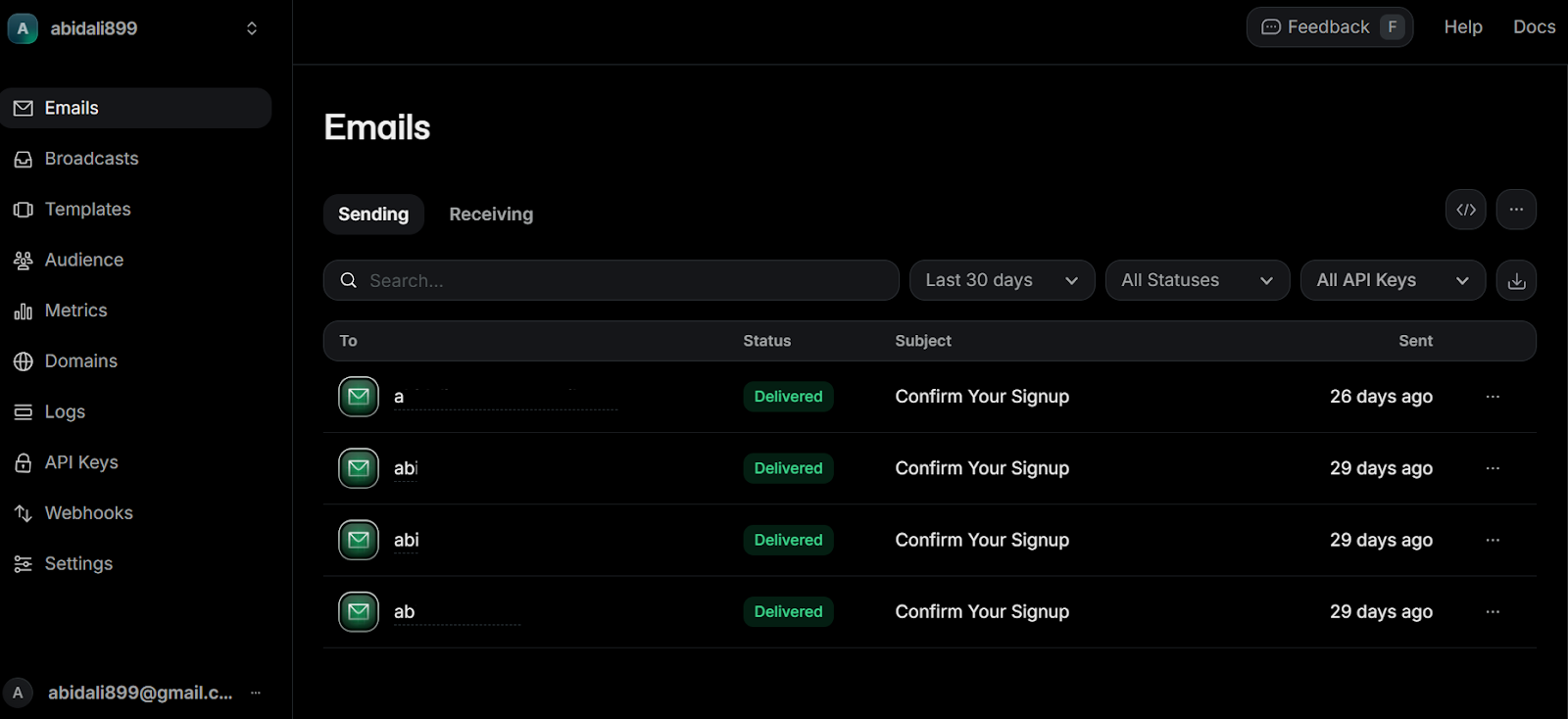This screenshot has width=1568, height=719.
Task: Open the more options button beside code icon
Action: coord(1516,210)
